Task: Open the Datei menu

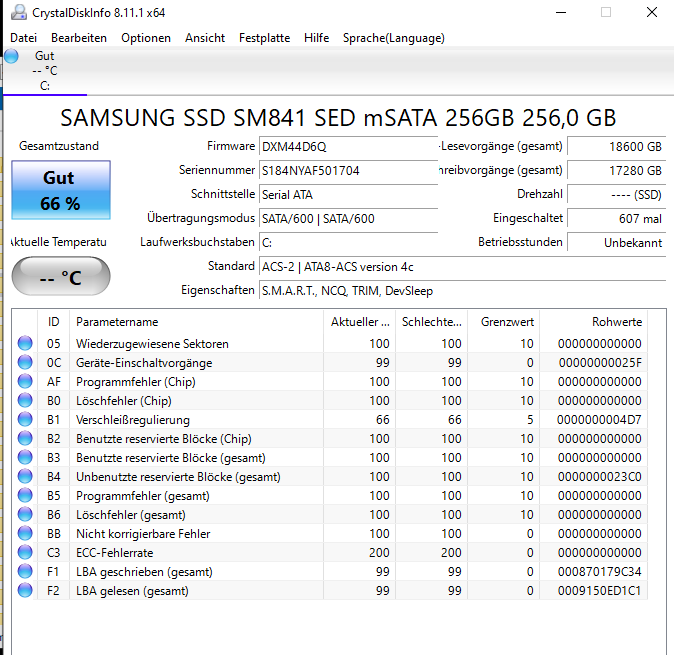Action: 23,38
